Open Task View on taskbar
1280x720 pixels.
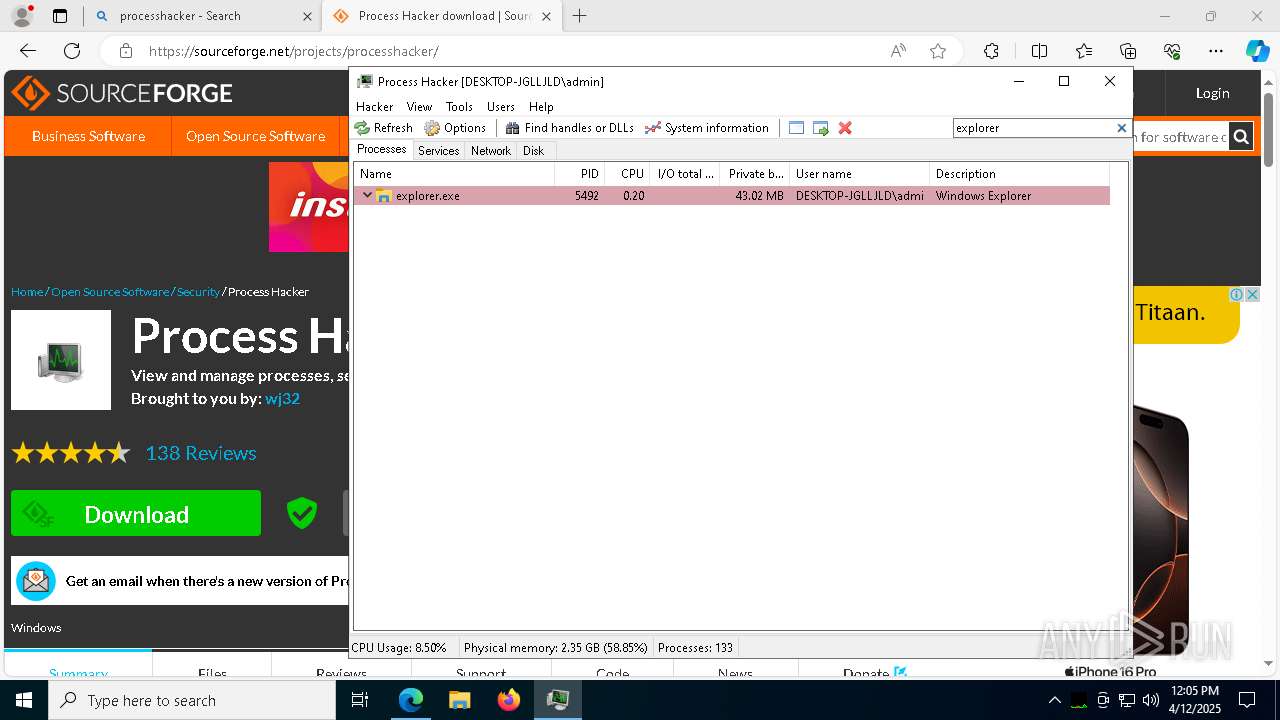tap(361, 700)
